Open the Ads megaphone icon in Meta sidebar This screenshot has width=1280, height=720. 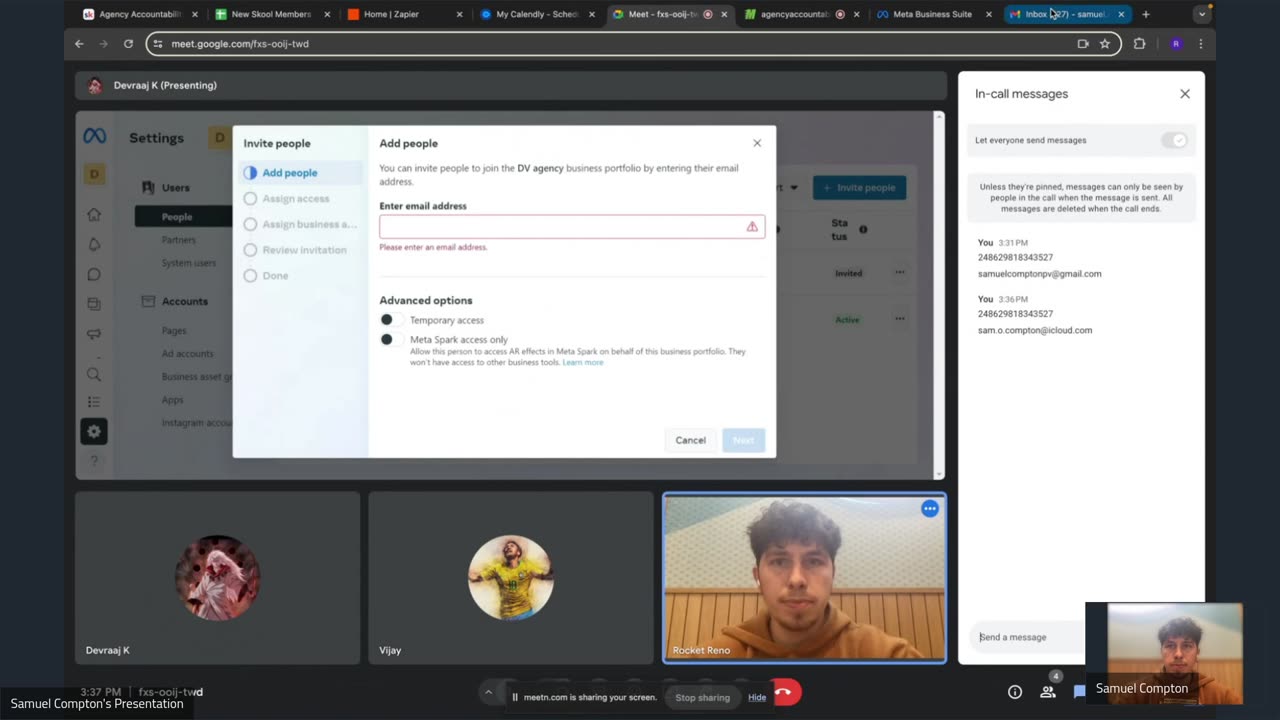pyautogui.click(x=94, y=334)
